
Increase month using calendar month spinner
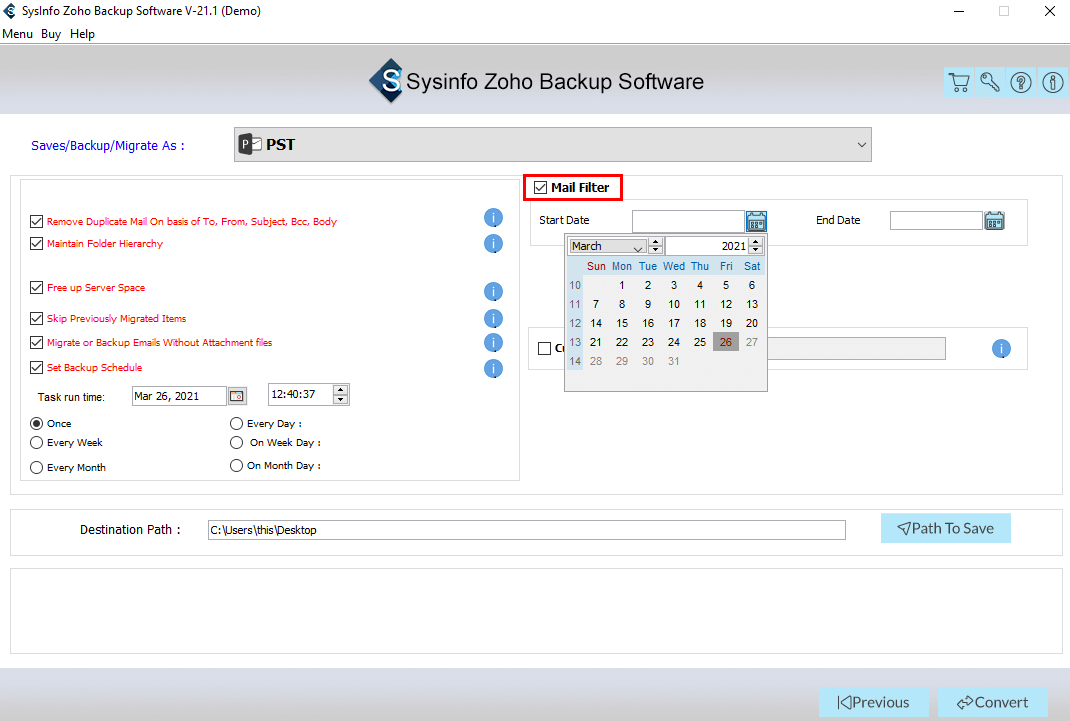click(x=656, y=242)
